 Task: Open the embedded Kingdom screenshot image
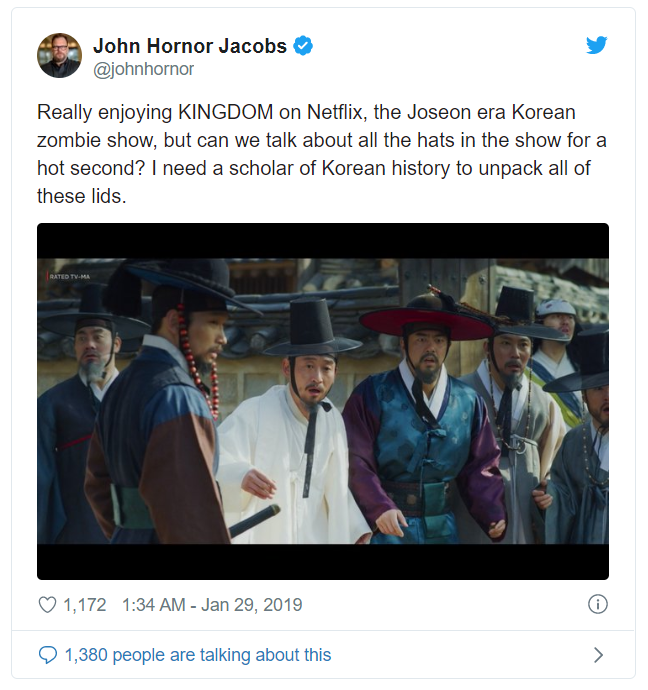pyautogui.click(x=323, y=401)
